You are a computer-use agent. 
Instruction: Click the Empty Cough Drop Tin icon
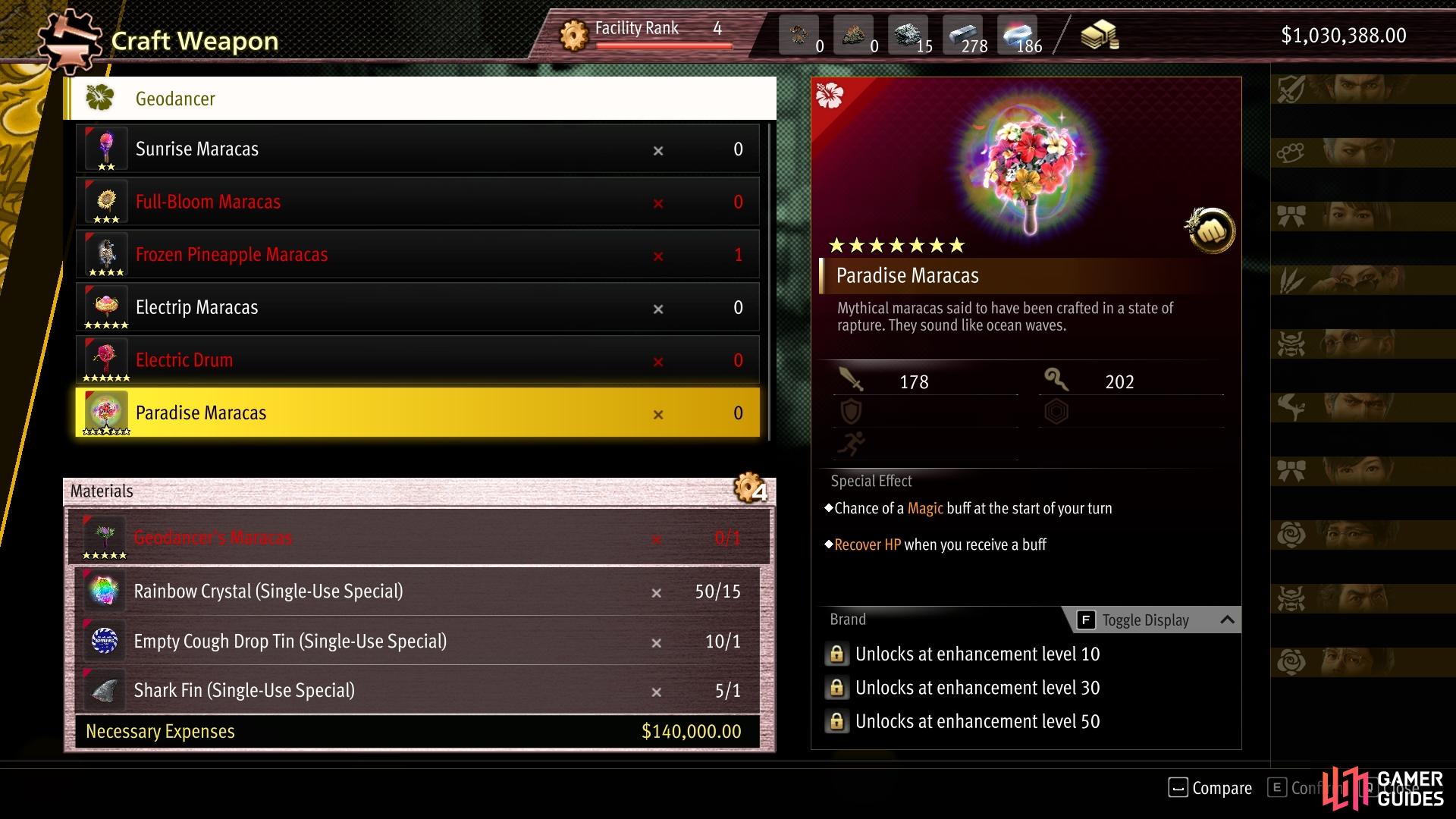tap(104, 642)
